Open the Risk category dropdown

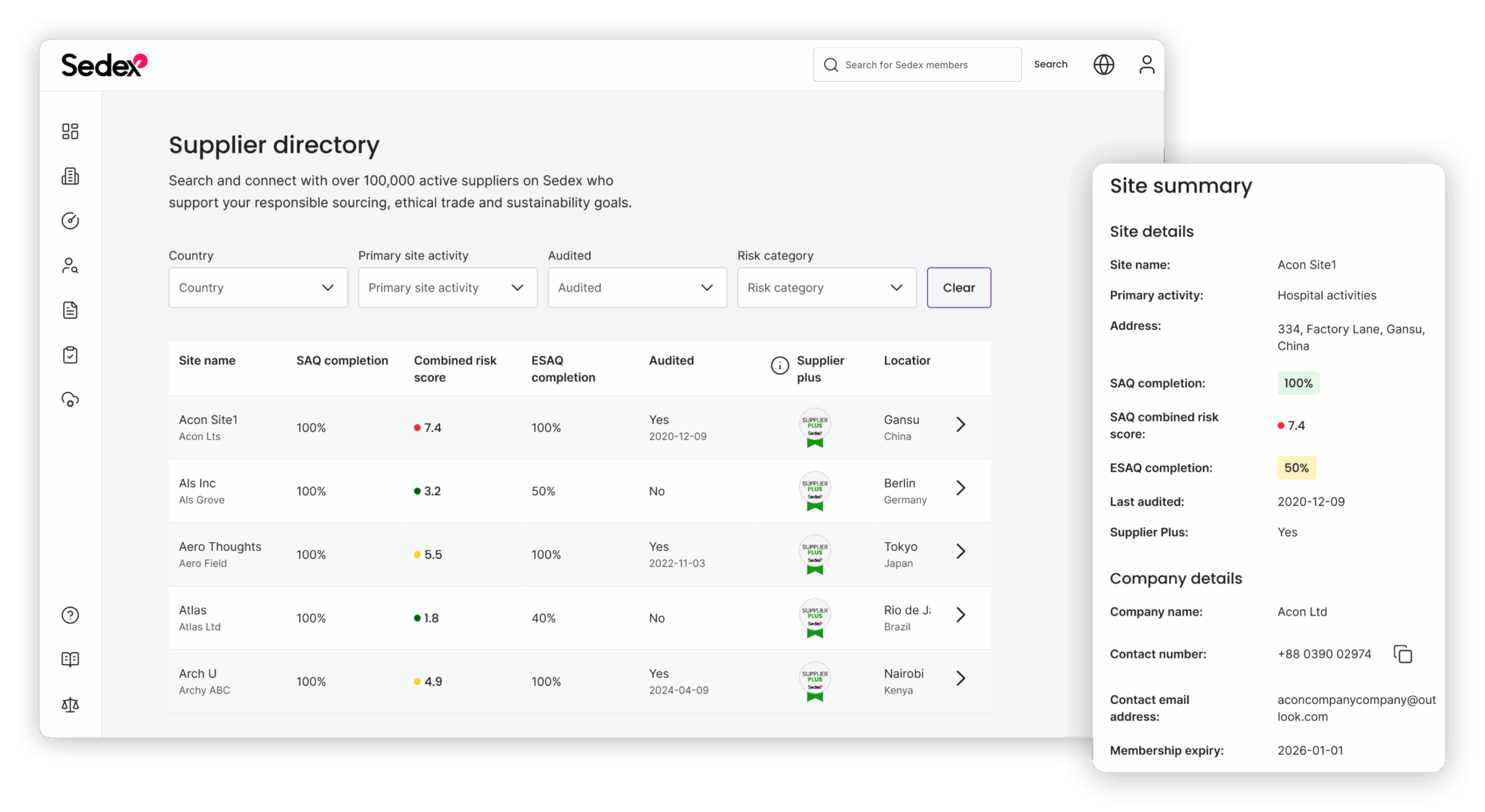[826, 287]
